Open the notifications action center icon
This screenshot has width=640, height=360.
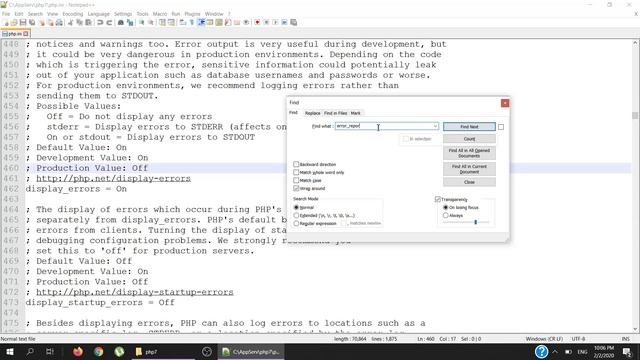tap(627, 351)
